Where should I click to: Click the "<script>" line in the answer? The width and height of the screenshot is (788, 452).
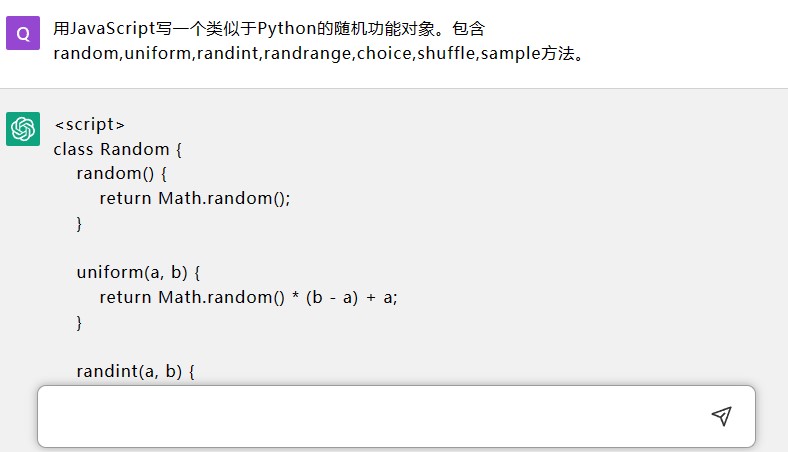(x=89, y=124)
